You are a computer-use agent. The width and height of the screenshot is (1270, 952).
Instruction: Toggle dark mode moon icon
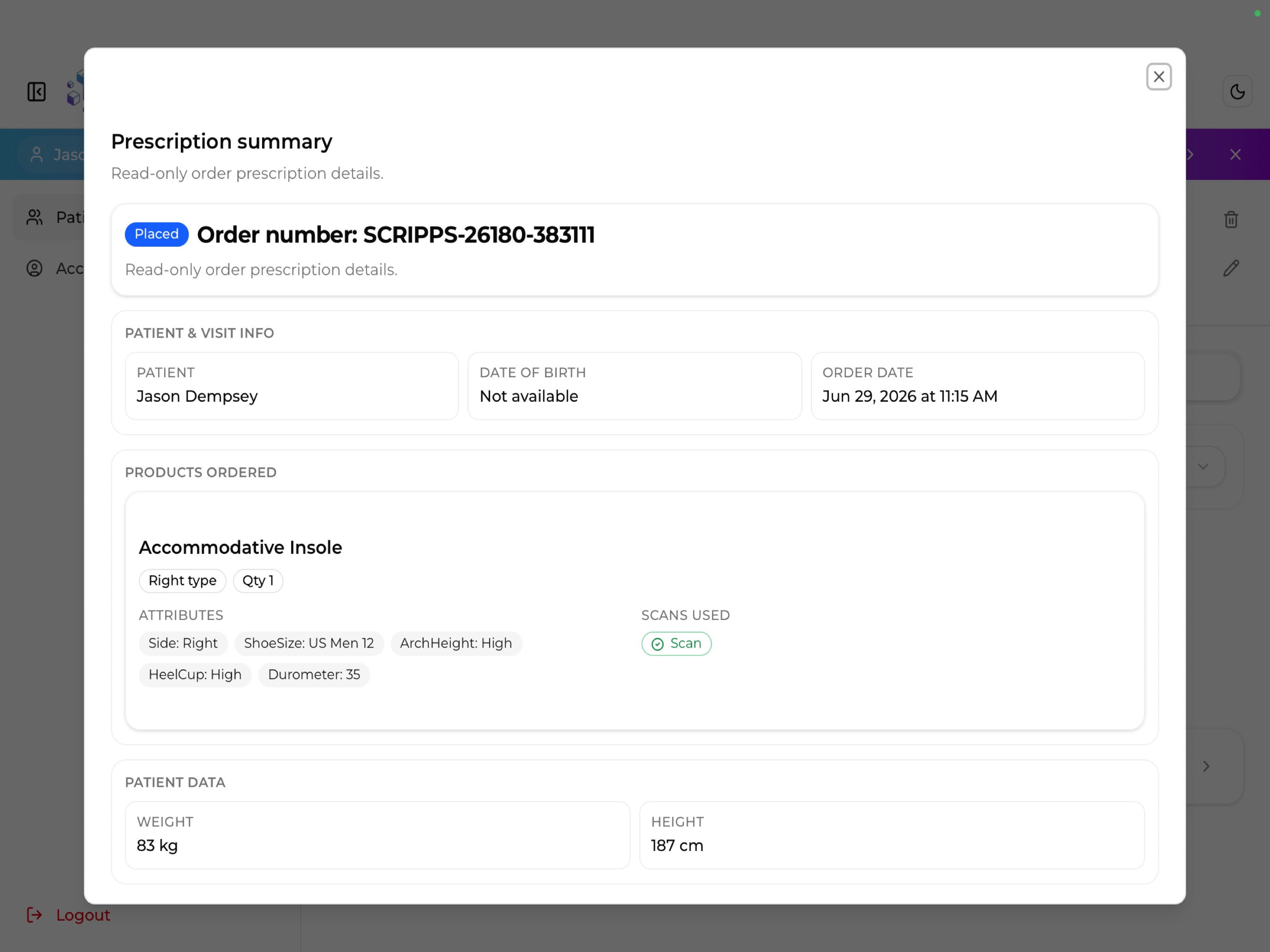pos(1237,92)
